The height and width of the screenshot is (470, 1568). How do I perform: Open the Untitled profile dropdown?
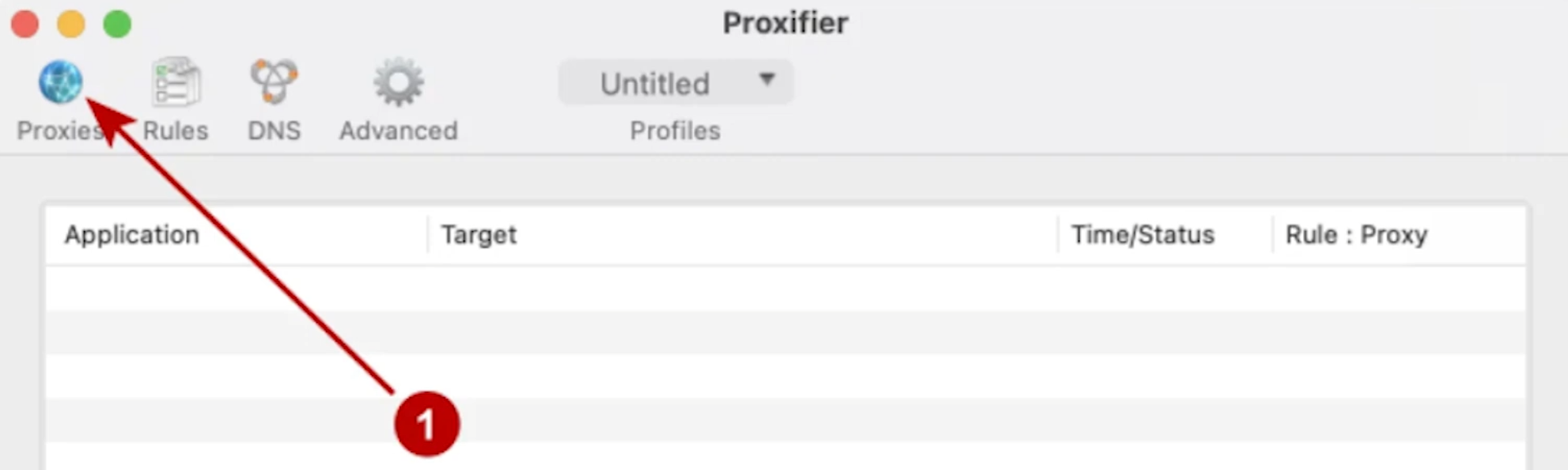[674, 82]
